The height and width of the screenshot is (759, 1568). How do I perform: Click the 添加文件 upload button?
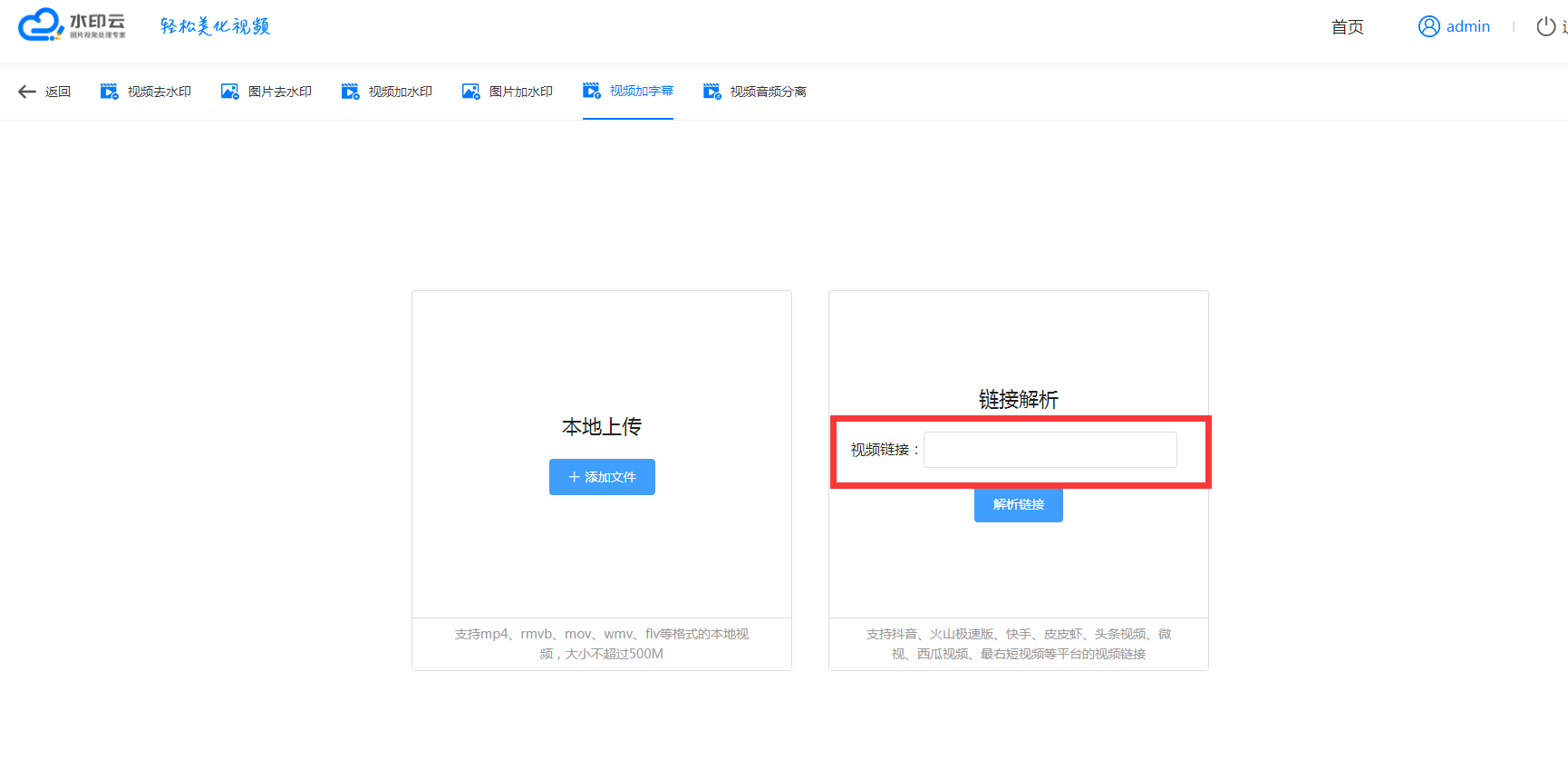click(602, 477)
